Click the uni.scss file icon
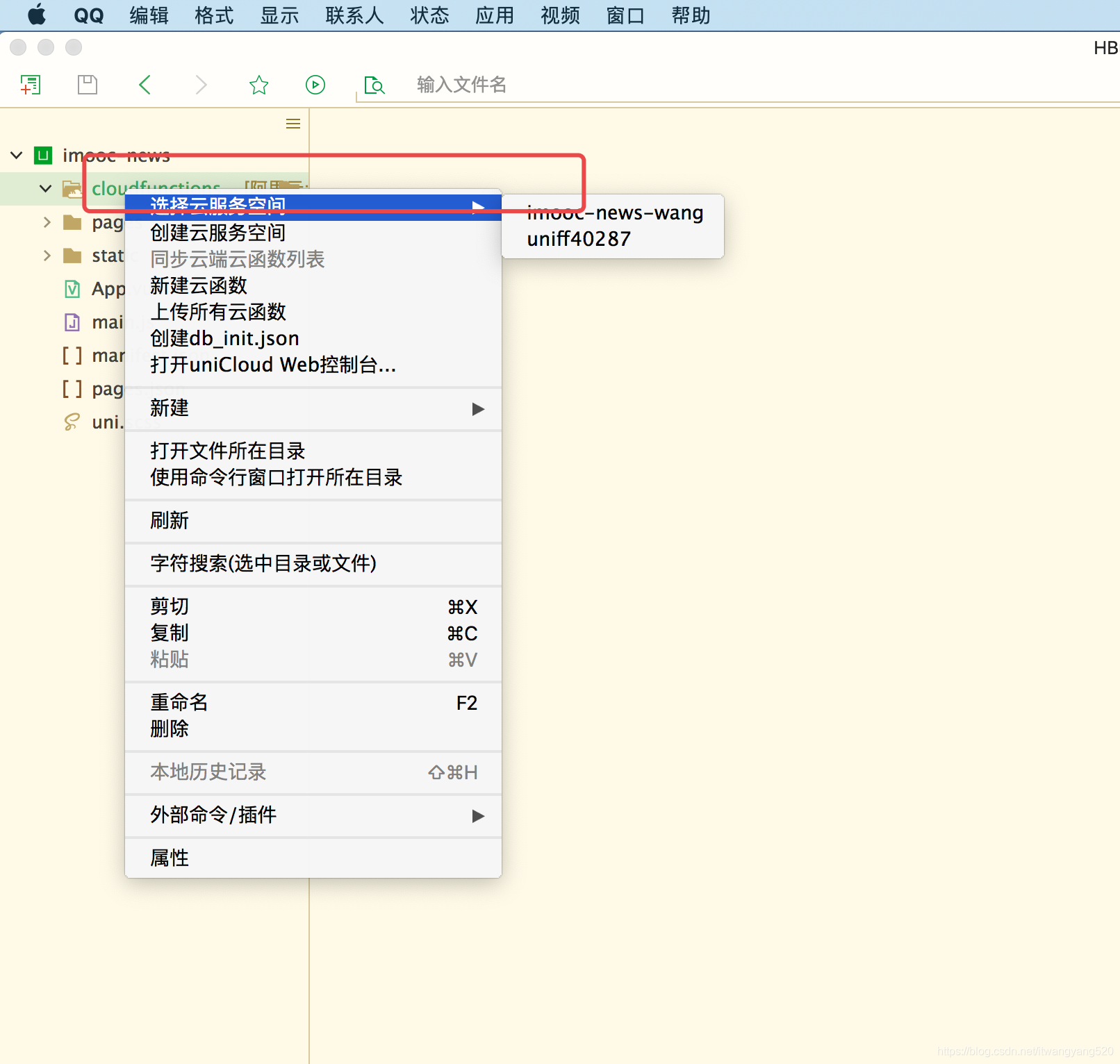The height and width of the screenshot is (1064, 1120). [x=72, y=422]
